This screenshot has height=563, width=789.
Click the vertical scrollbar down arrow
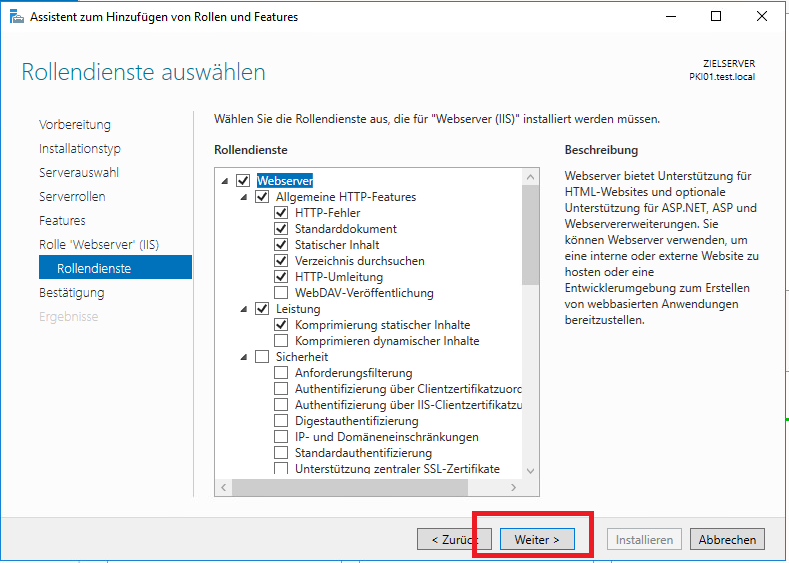point(530,470)
